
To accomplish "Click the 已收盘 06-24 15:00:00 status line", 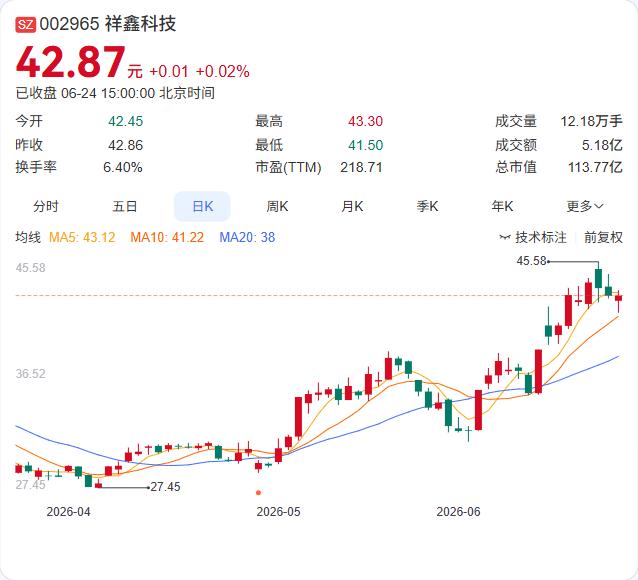I will 115,93.
